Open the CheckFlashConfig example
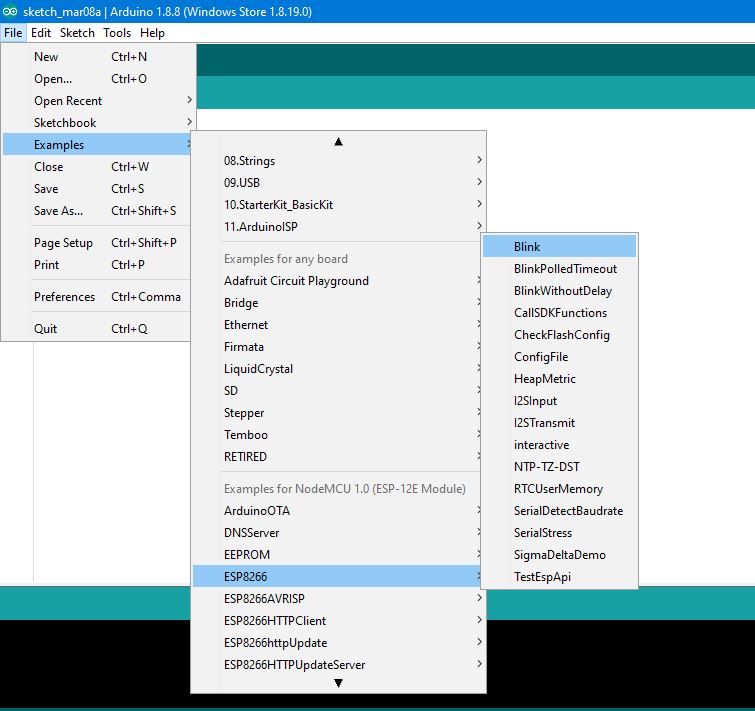755x711 pixels. coord(560,335)
